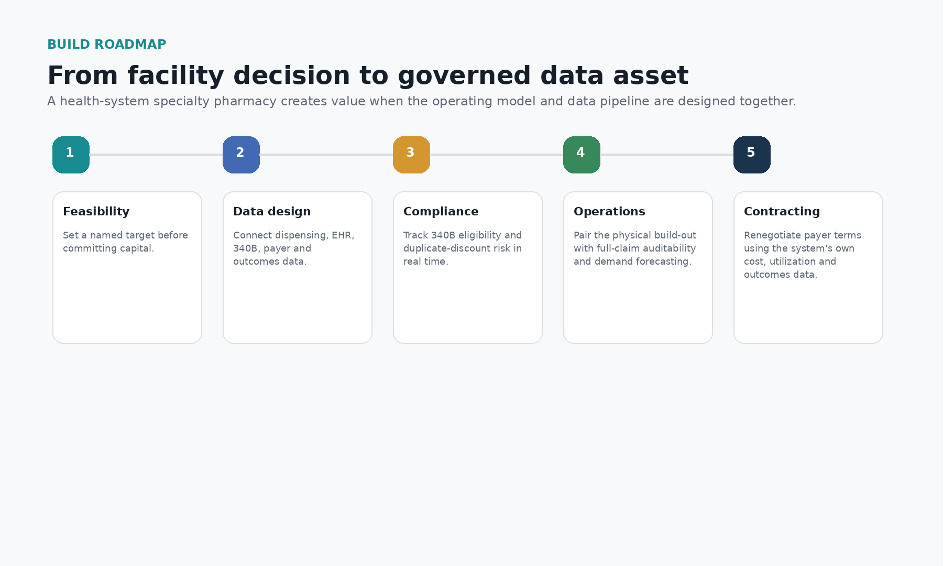Click the subtitle about health-system specialty pharmacy
Screen dimensions: 944x566
tap(421, 101)
